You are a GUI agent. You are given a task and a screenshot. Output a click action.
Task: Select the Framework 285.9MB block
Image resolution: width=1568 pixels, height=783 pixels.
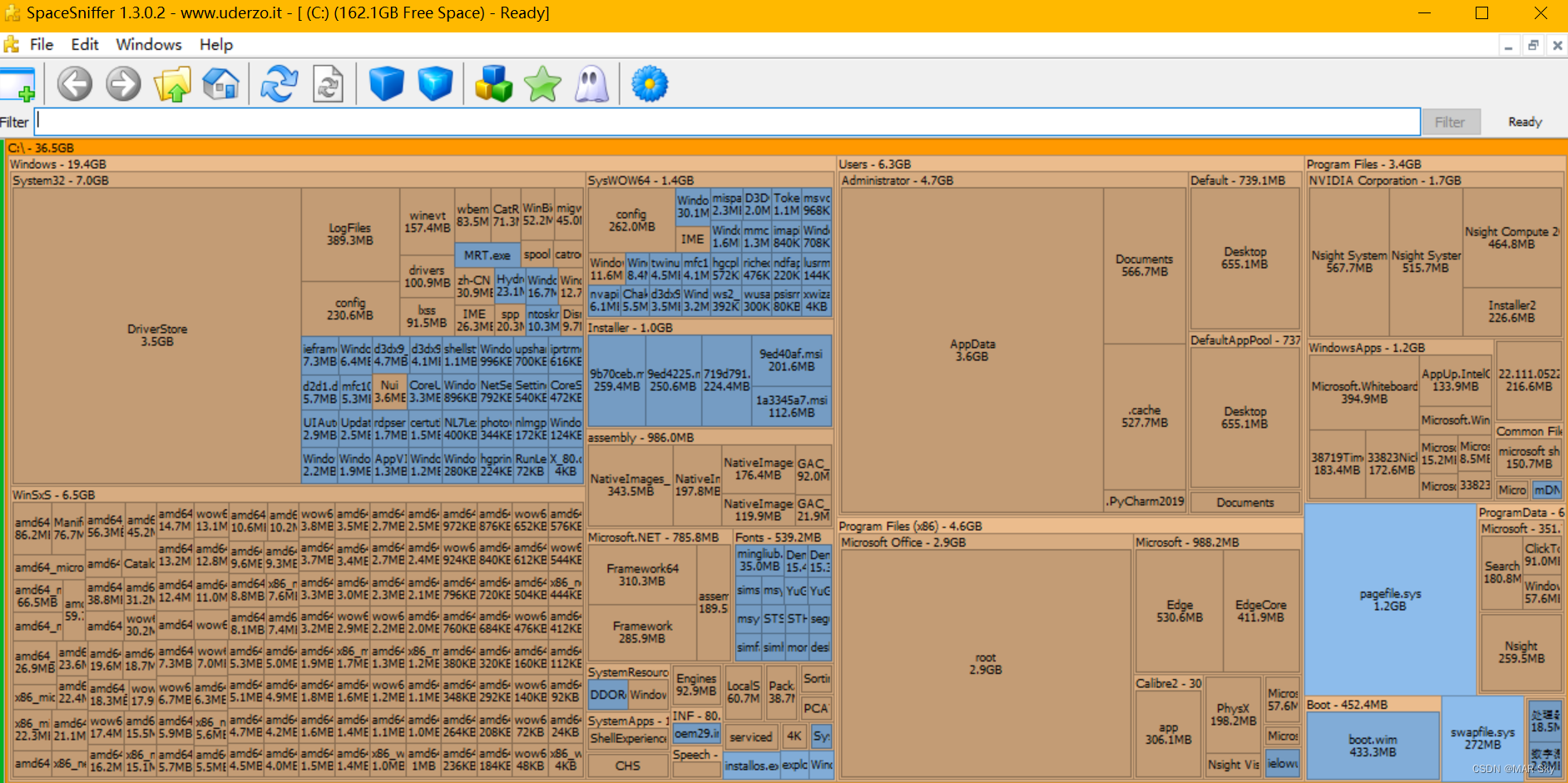642,632
